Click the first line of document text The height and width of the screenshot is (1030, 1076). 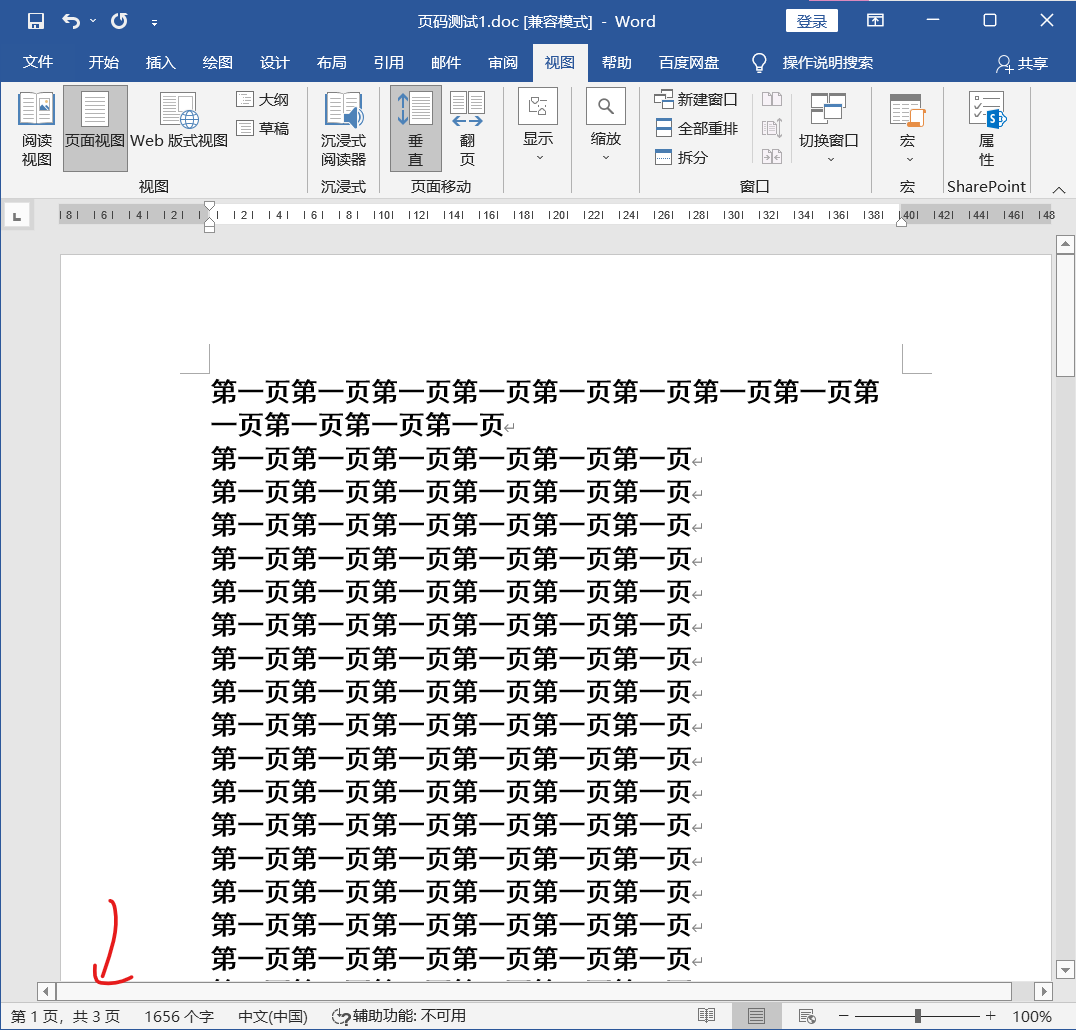point(545,393)
